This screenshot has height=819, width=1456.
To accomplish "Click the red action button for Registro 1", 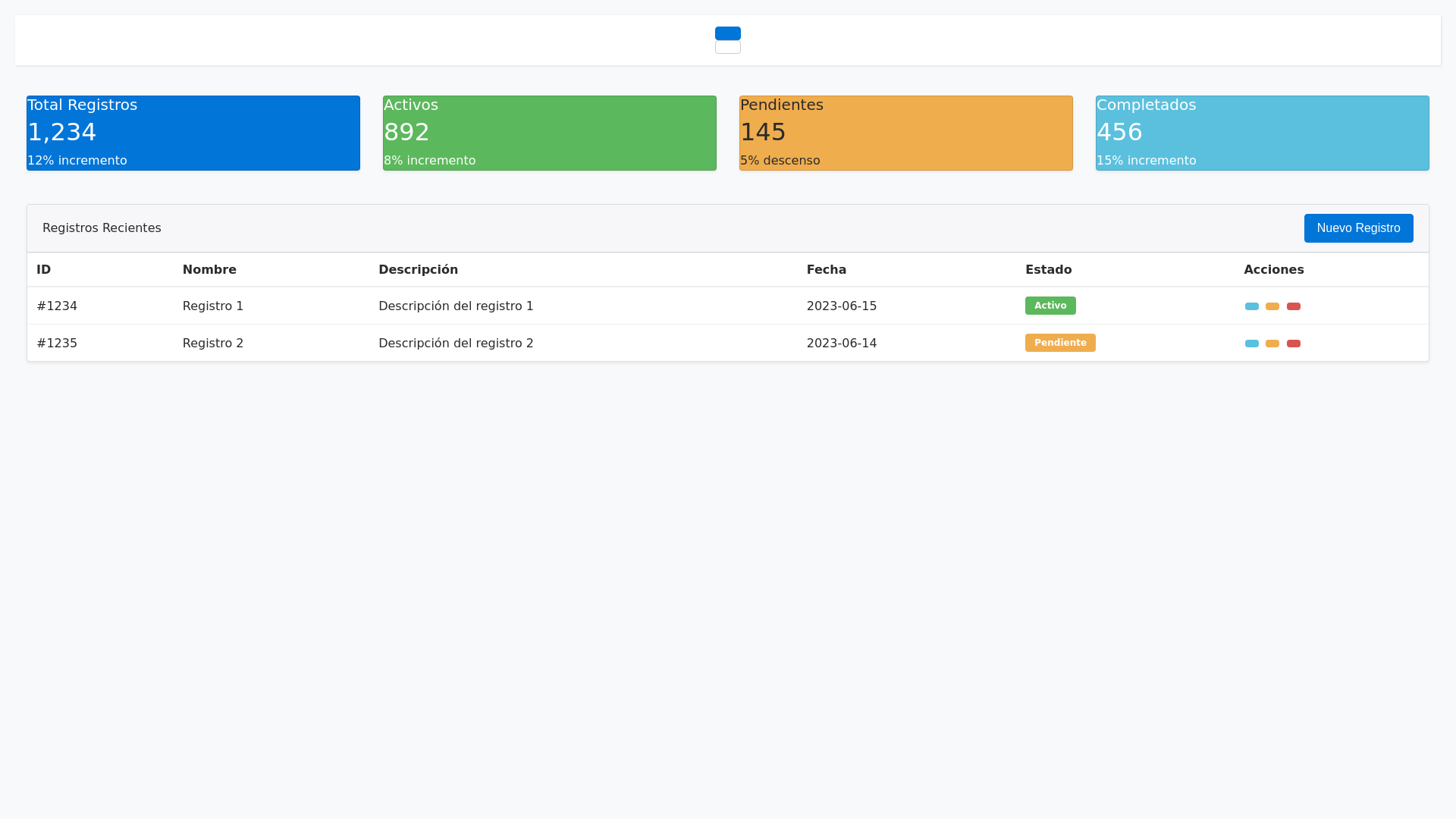I will (x=1294, y=306).
